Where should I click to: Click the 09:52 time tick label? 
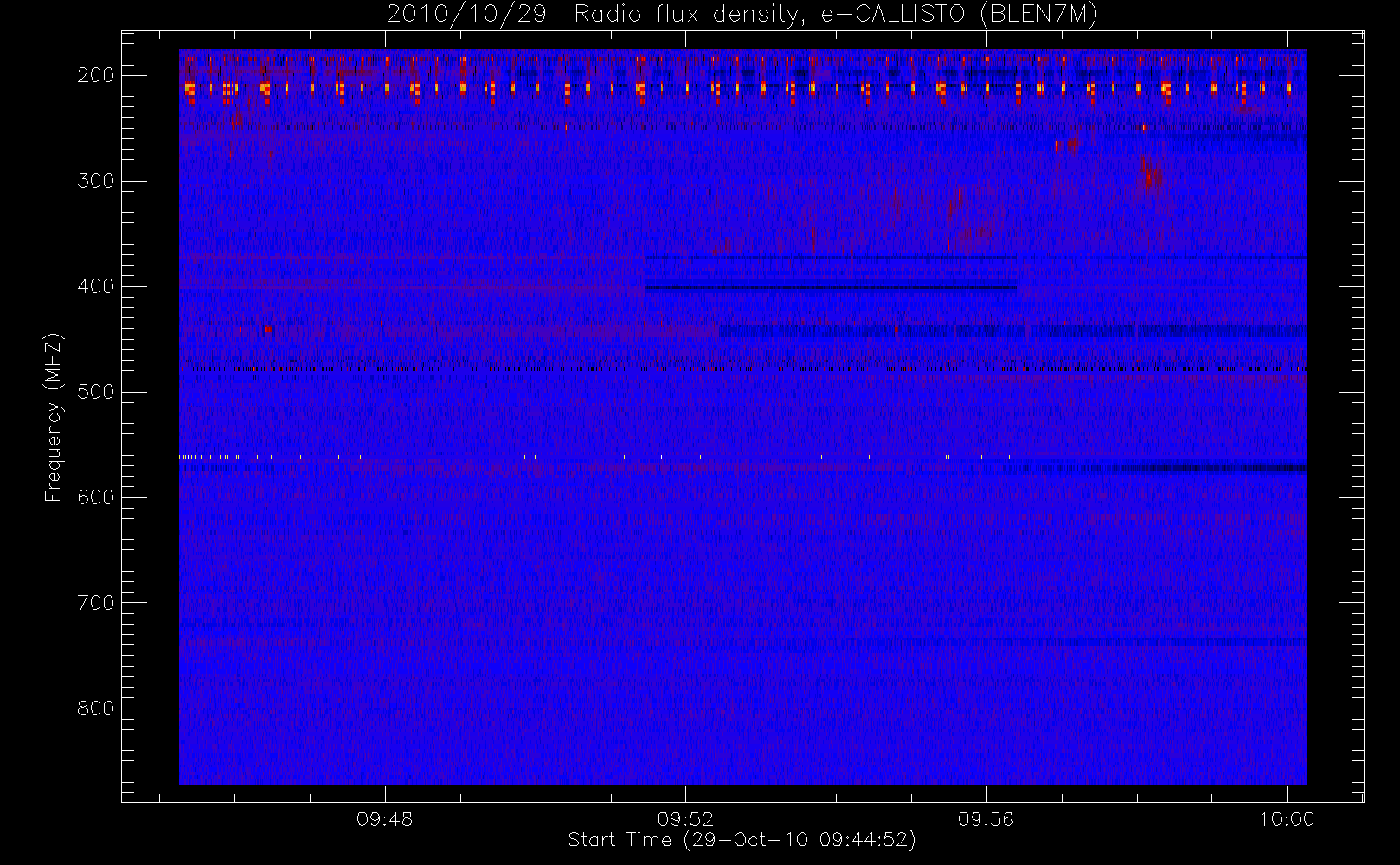pyautogui.click(x=685, y=819)
